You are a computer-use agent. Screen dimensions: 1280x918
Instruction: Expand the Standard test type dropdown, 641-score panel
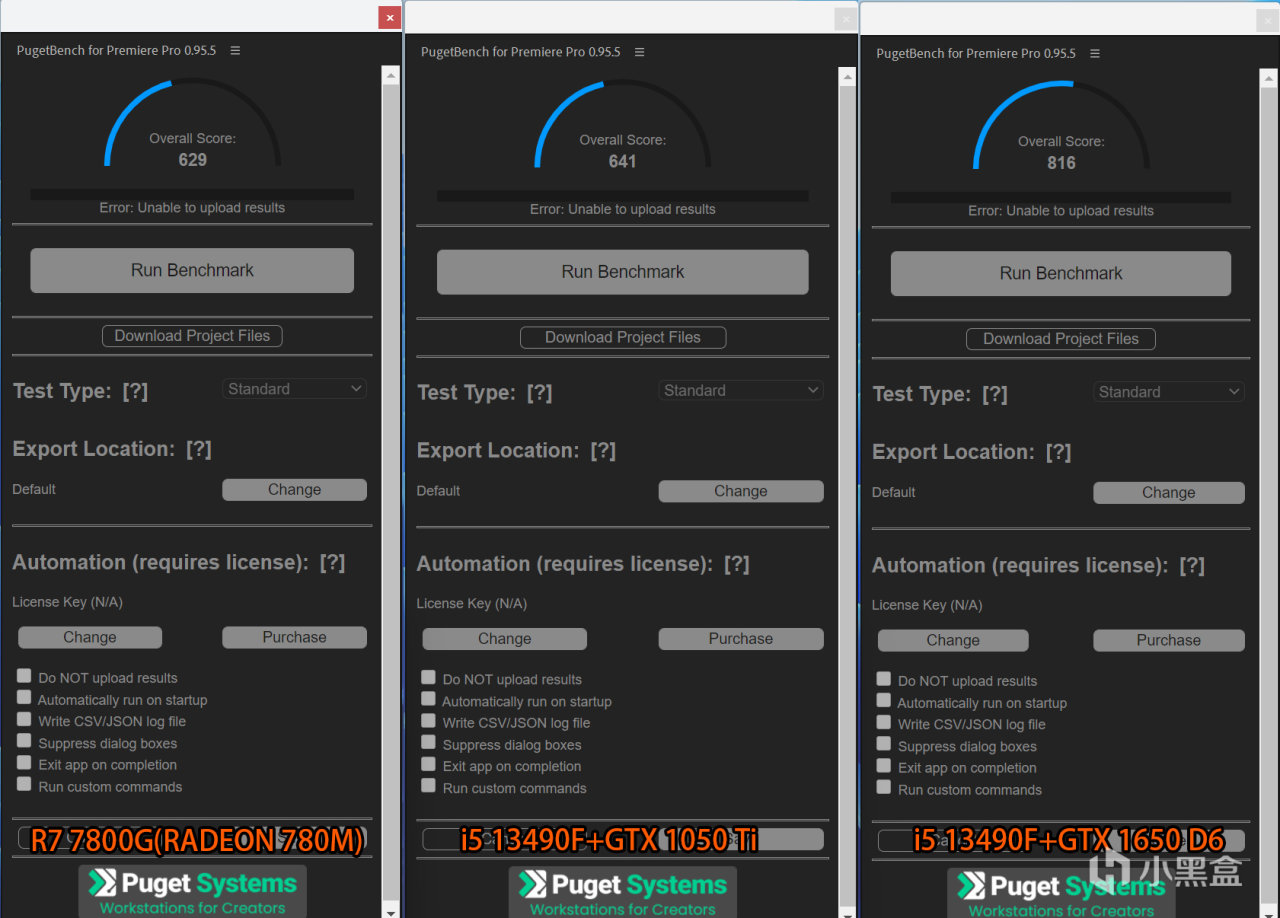coord(741,390)
